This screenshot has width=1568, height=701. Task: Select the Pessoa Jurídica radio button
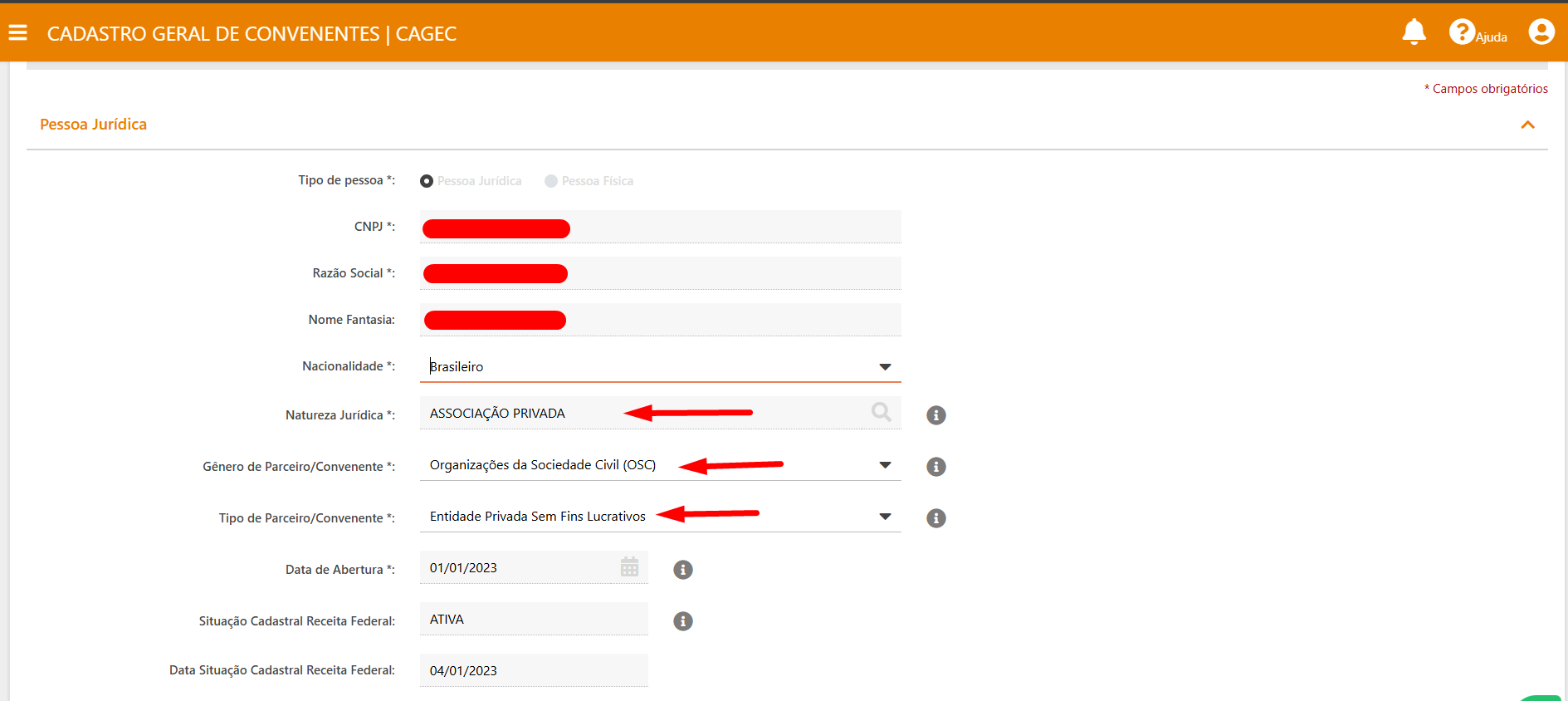(x=427, y=181)
